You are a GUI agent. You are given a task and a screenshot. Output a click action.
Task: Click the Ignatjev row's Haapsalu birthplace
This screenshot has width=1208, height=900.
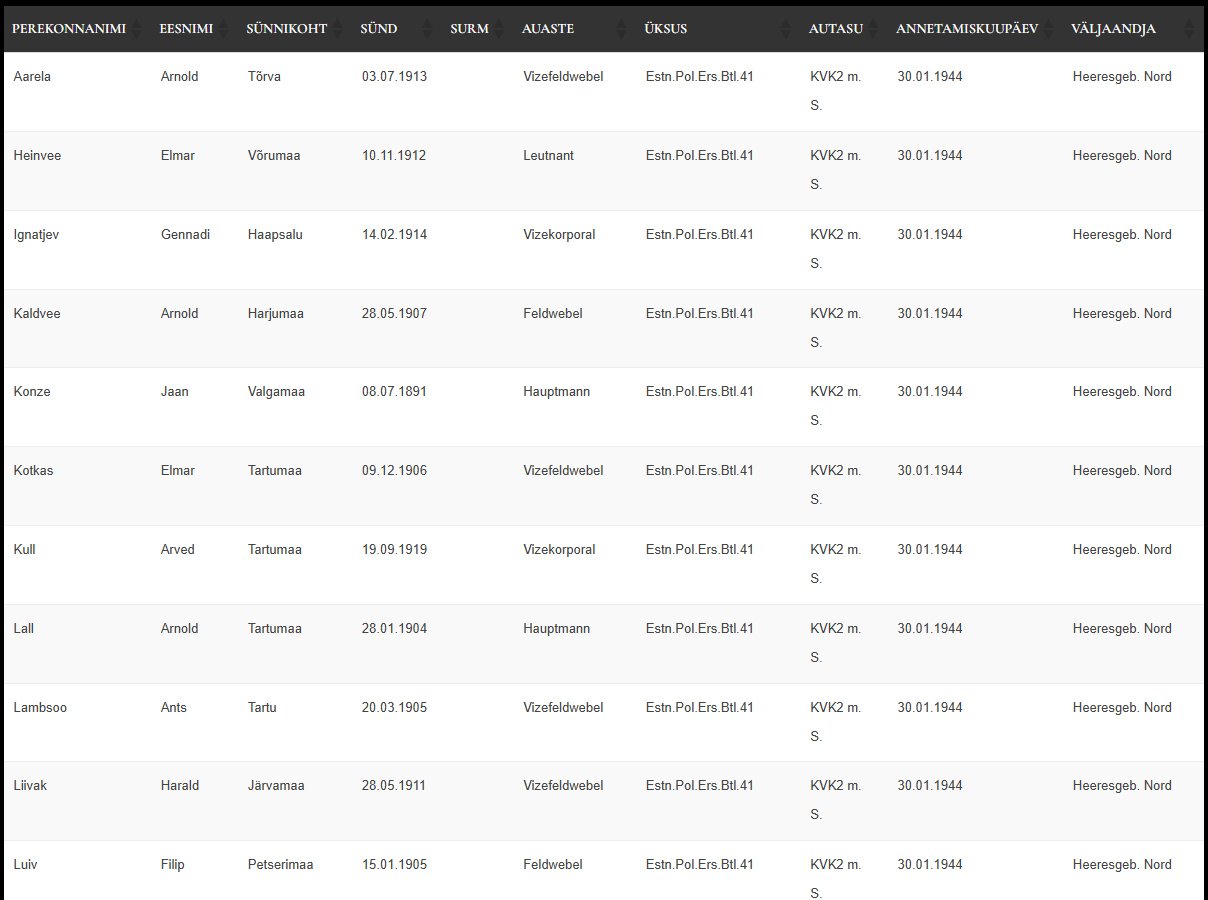275,235
